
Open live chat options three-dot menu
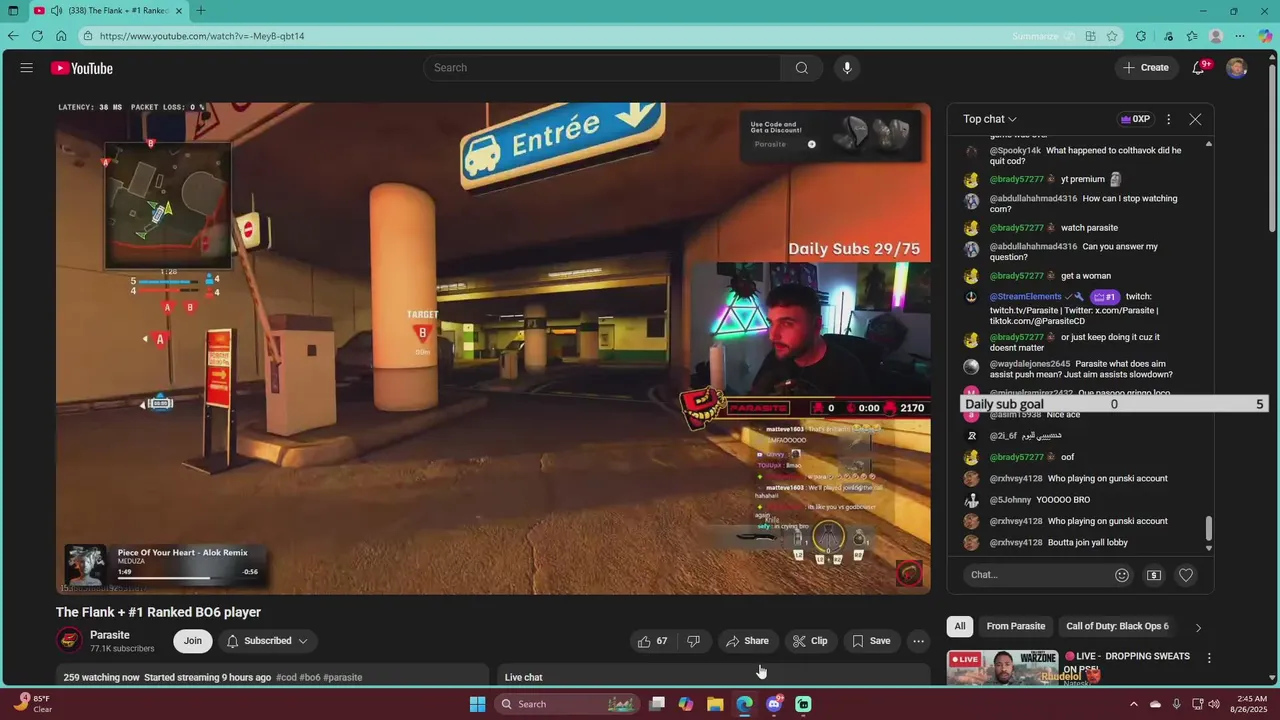coord(1168,119)
